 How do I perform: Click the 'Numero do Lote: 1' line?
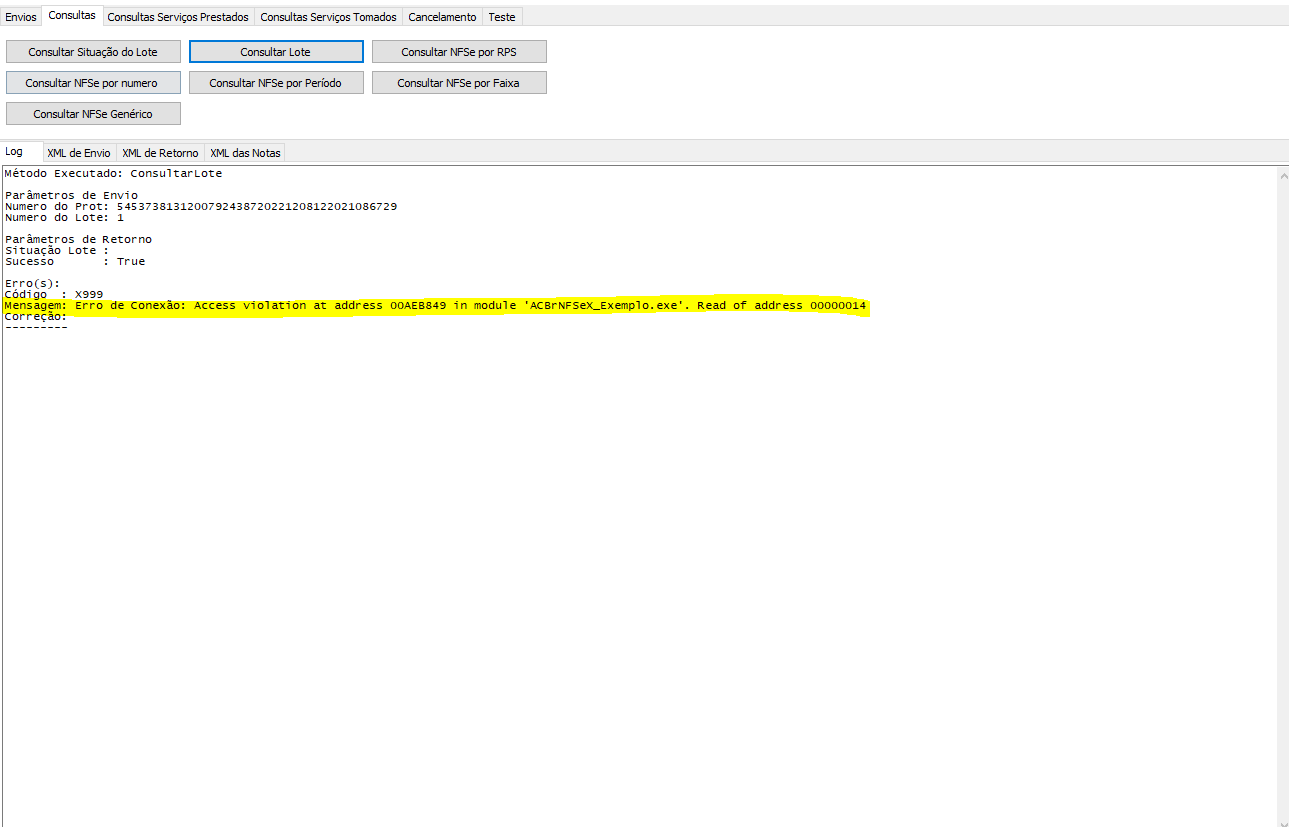[64, 217]
